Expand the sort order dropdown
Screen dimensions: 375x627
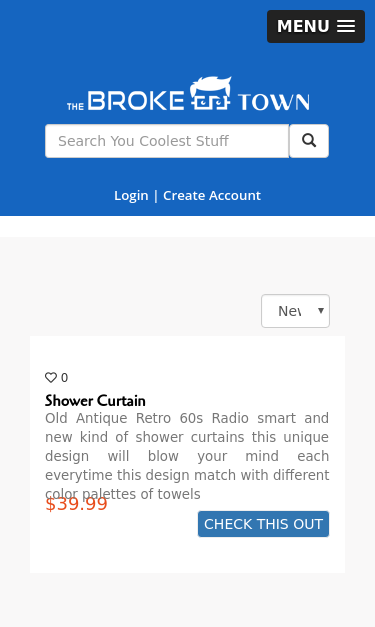pos(295,311)
